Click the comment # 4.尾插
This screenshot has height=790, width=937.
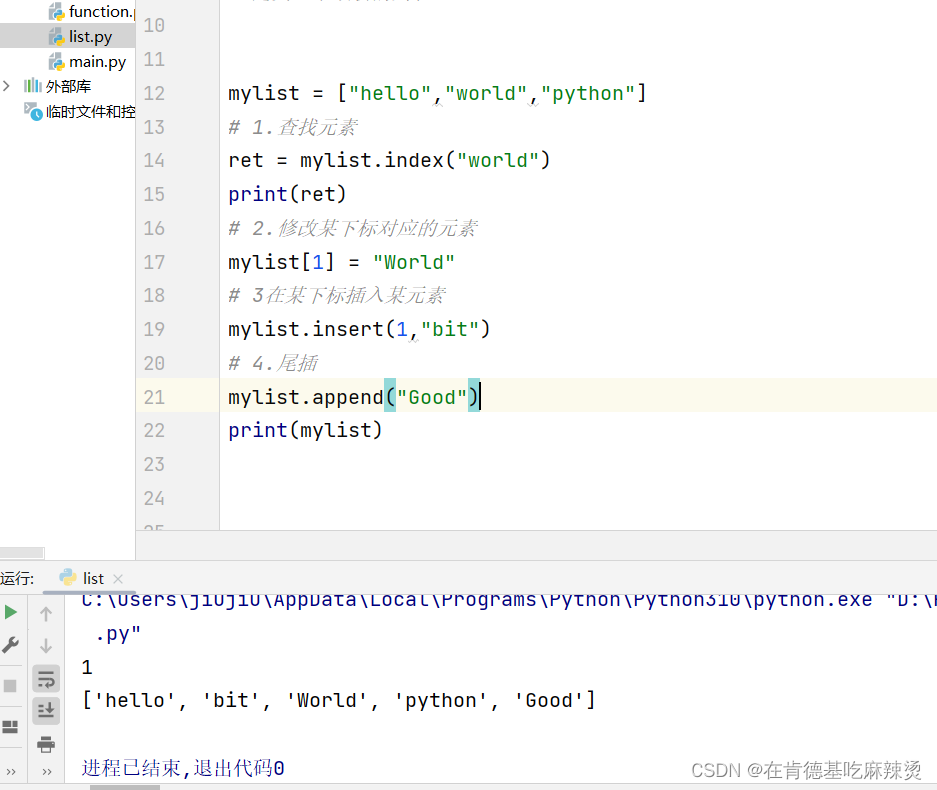pos(273,363)
